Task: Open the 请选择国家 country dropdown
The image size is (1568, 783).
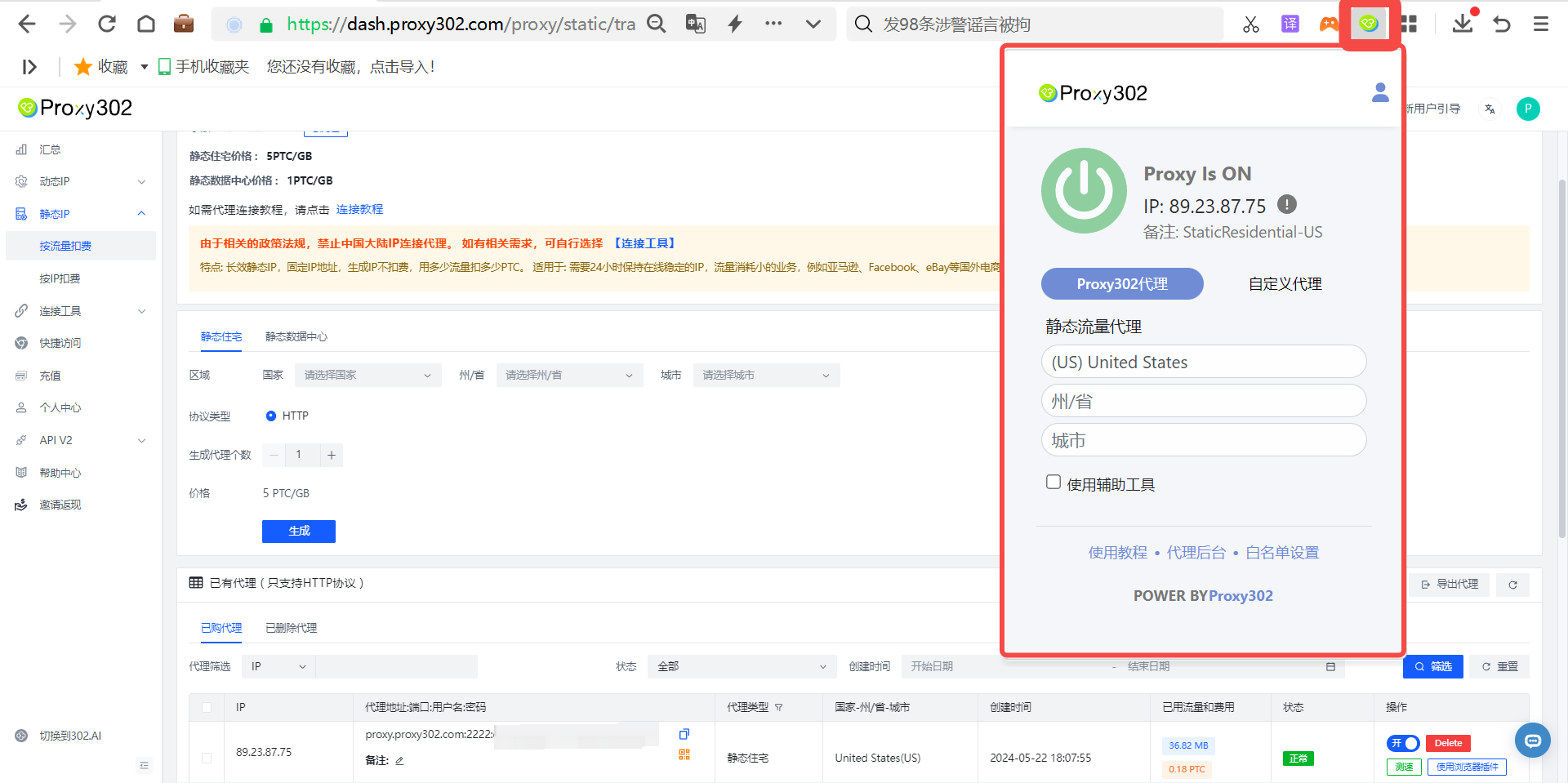Action: coord(367,375)
